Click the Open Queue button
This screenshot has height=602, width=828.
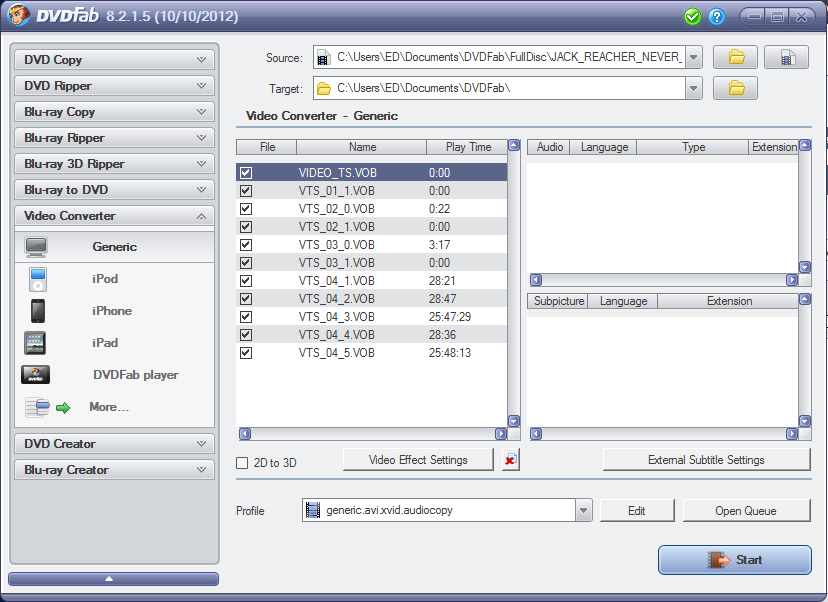746,511
